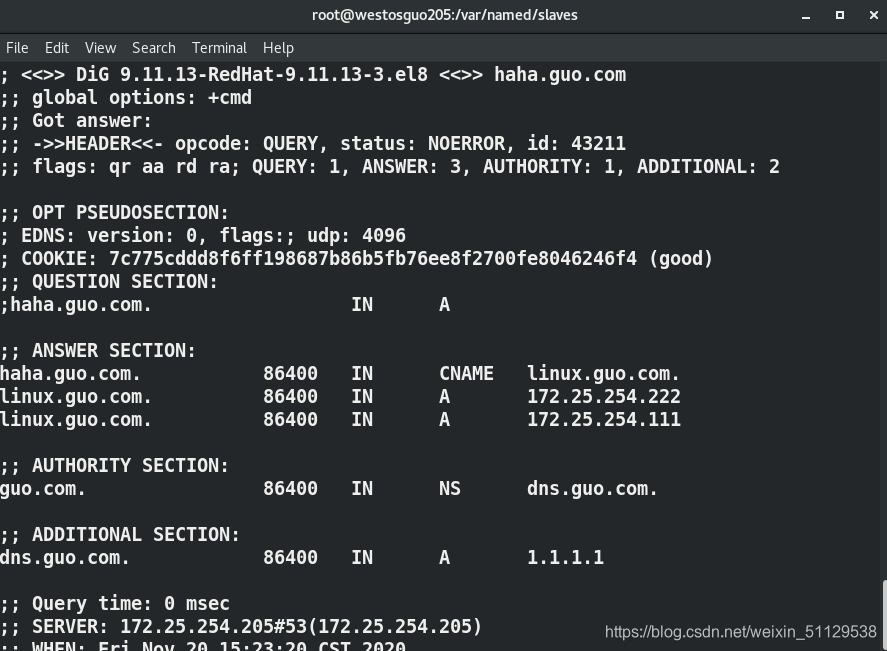Viewport: 887px width, 651px height.
Task: Click the terminal scrollbar thumb
Action: 884,615
